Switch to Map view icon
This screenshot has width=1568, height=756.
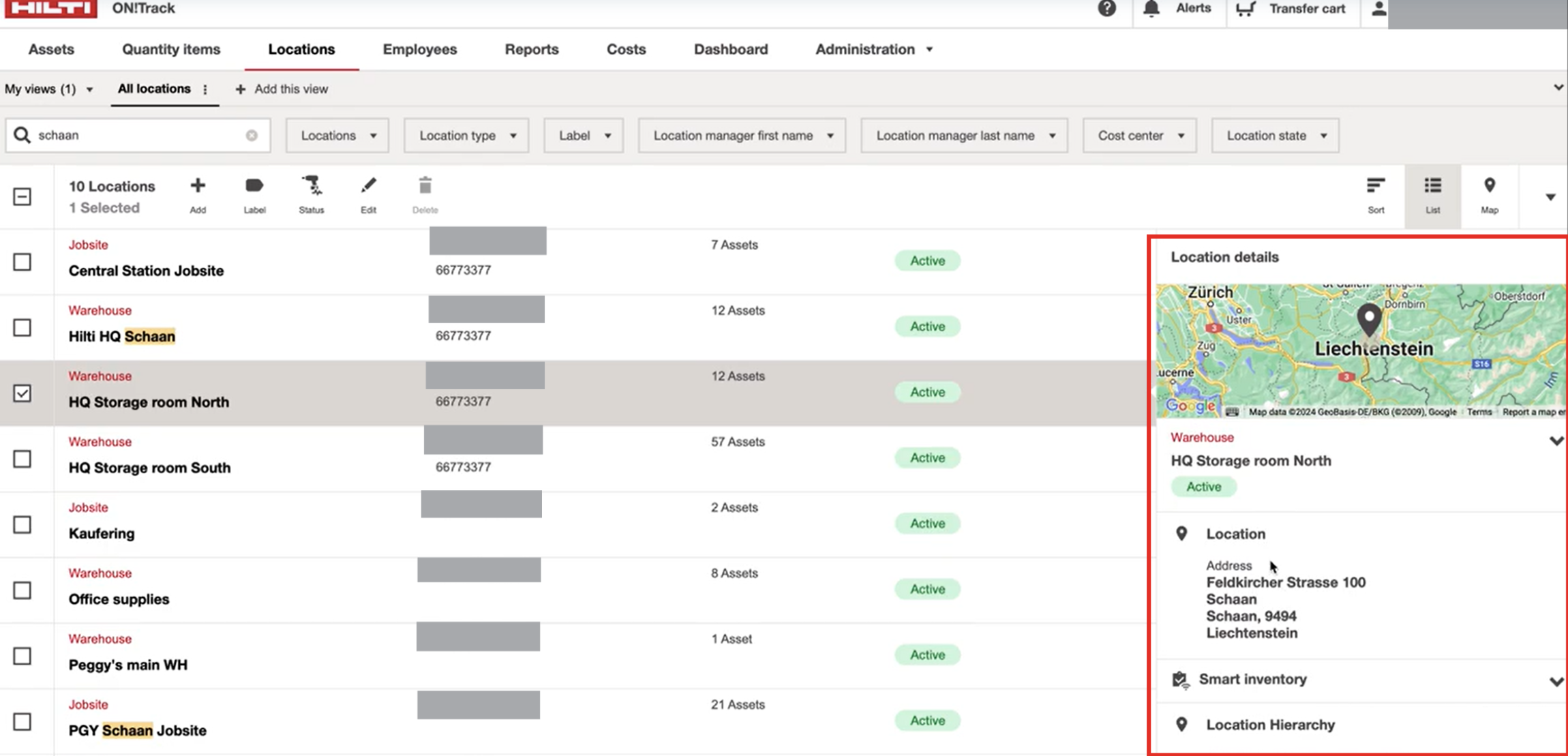1490,185
